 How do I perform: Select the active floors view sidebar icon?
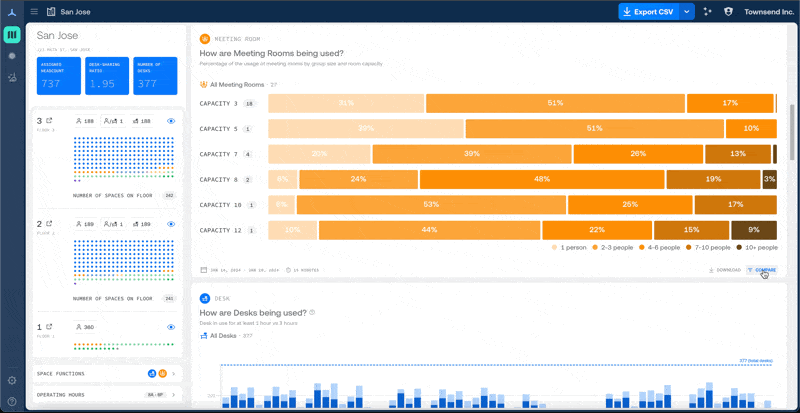point(12,35)
